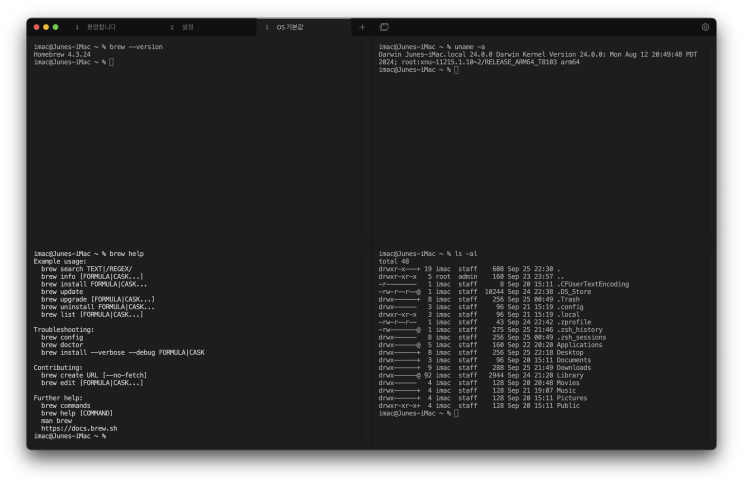This screenshot has width=743, height=485.
Task: Click the .local directory name
Action: [568, 314]
